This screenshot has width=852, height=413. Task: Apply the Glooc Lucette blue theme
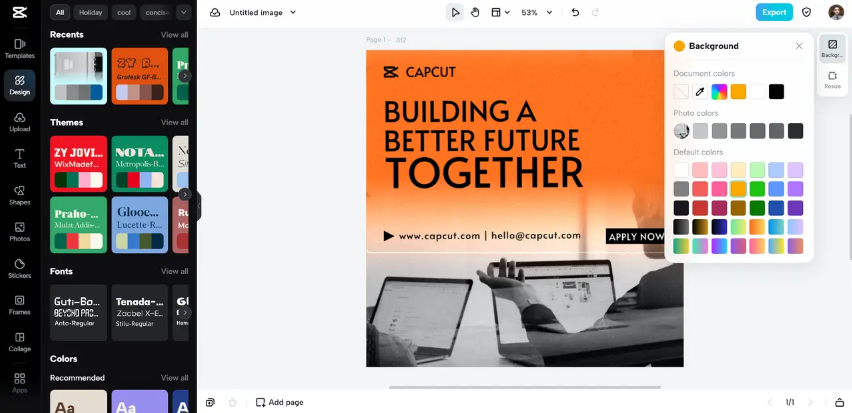140,225
